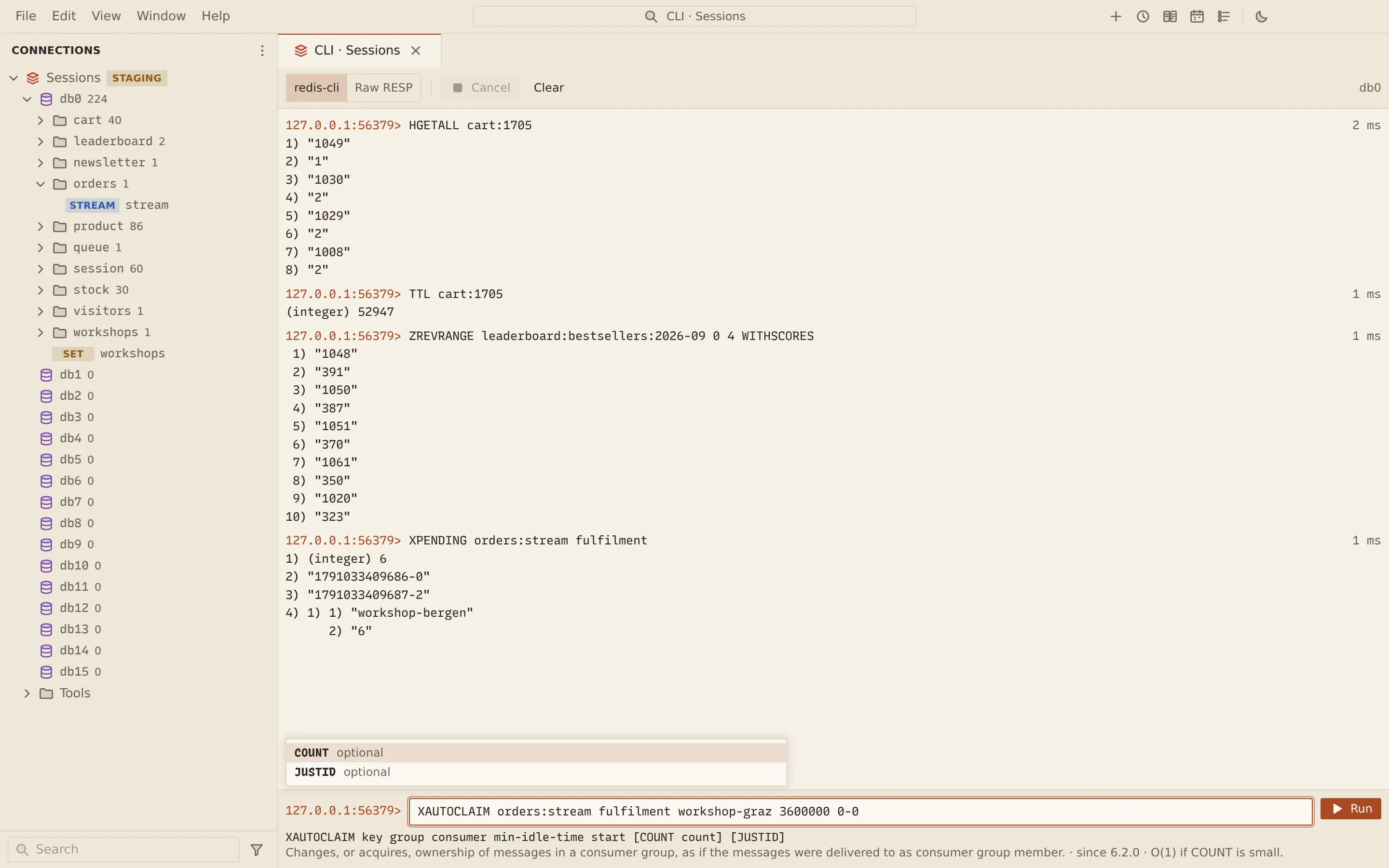Select the db0 database icon
Screen dimensions: 1389x868
pyautogui.click(x=46, y=99)
